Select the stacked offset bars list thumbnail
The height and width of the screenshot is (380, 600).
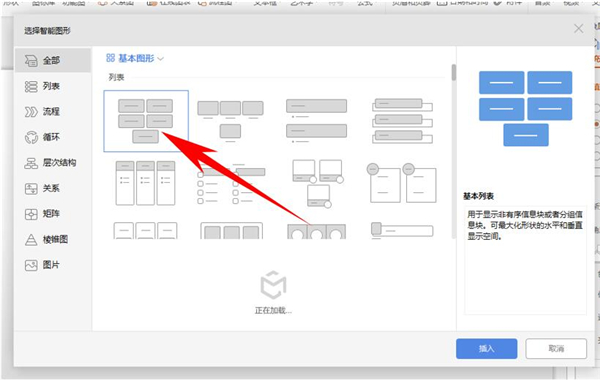[403, 121]
